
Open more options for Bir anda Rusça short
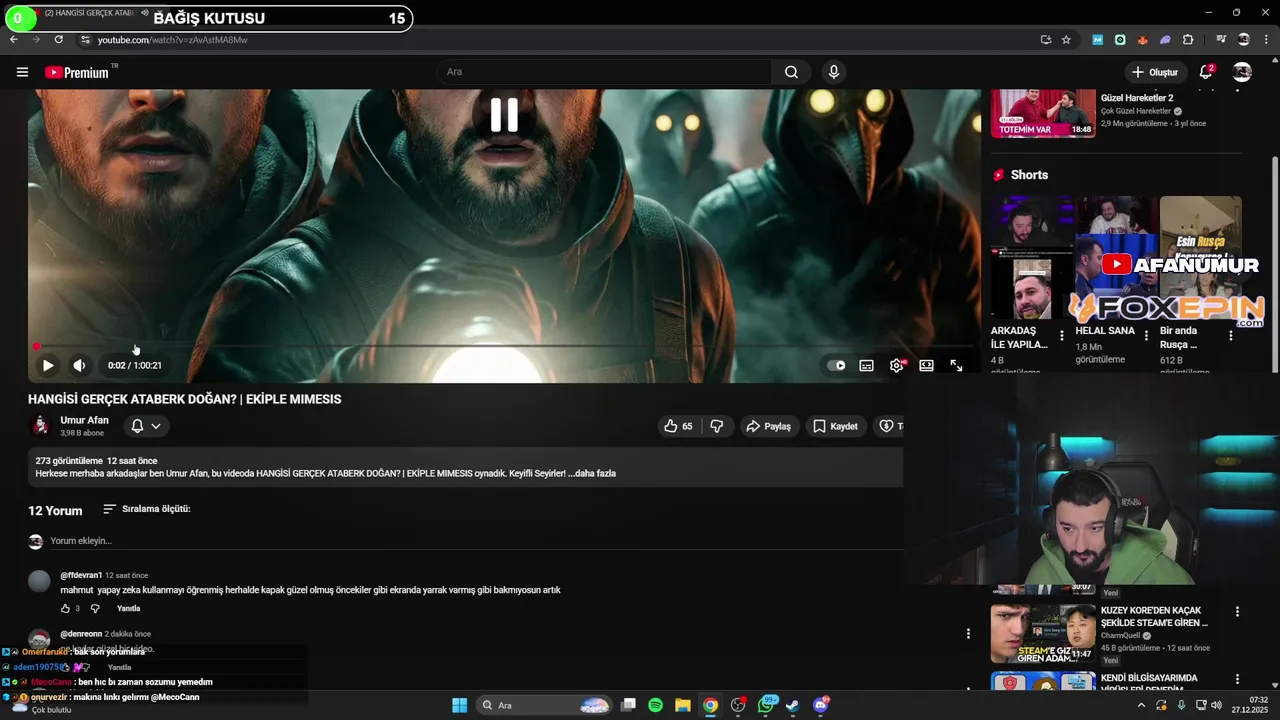[1231, 336]
